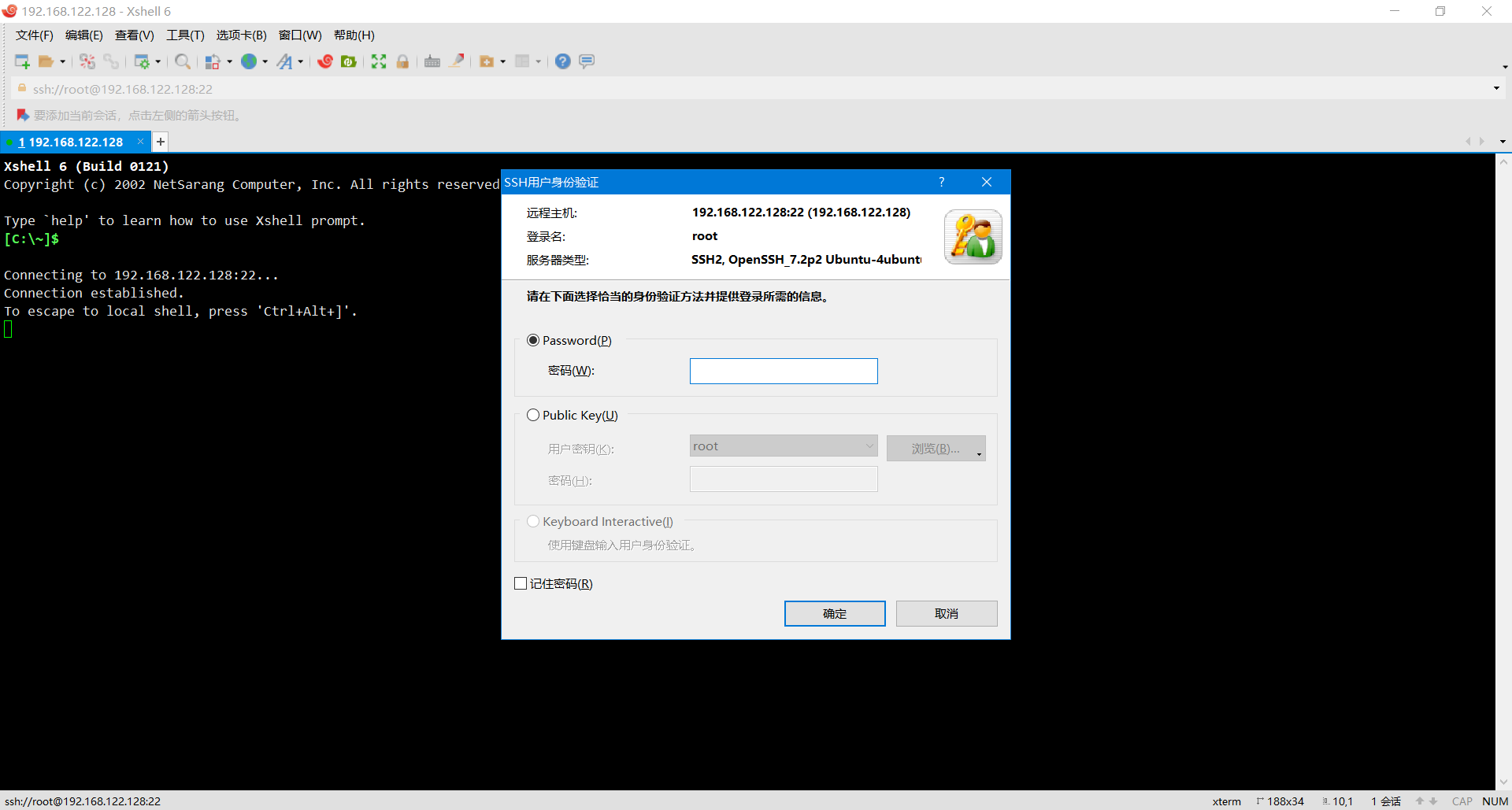
Task: Select the Public Key authentication option
Action: click(533, 415)
